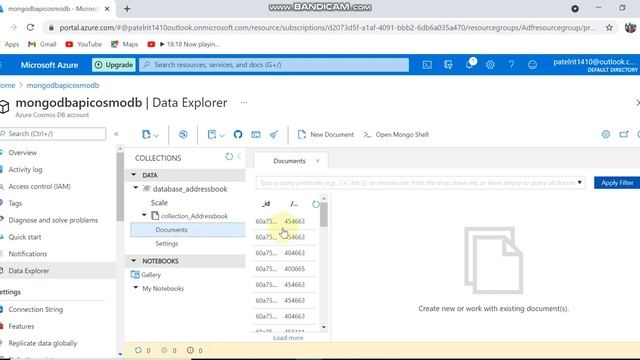Refresh the documents list
Image resolution: width=640 pixels, height=360 pixels.
(316, 204)
